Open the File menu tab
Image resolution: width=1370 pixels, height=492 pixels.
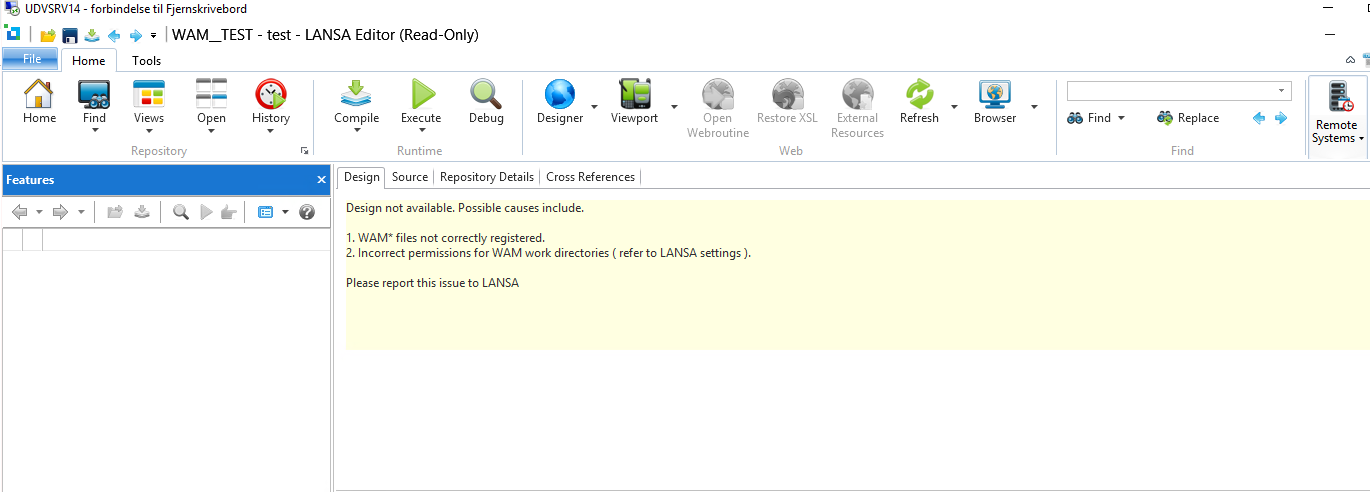tap(31, 59)
